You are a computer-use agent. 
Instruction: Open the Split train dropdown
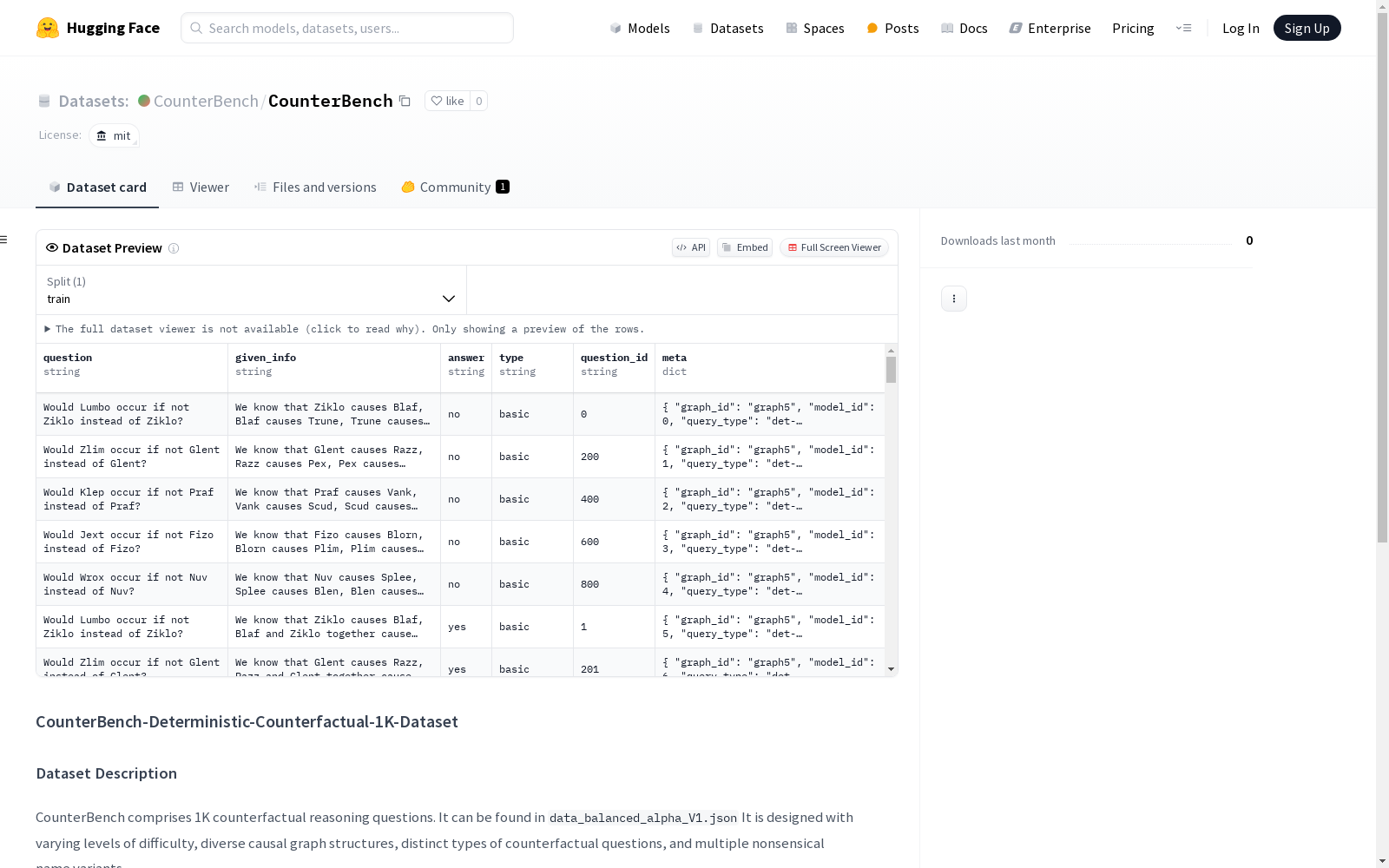point(251,290)
